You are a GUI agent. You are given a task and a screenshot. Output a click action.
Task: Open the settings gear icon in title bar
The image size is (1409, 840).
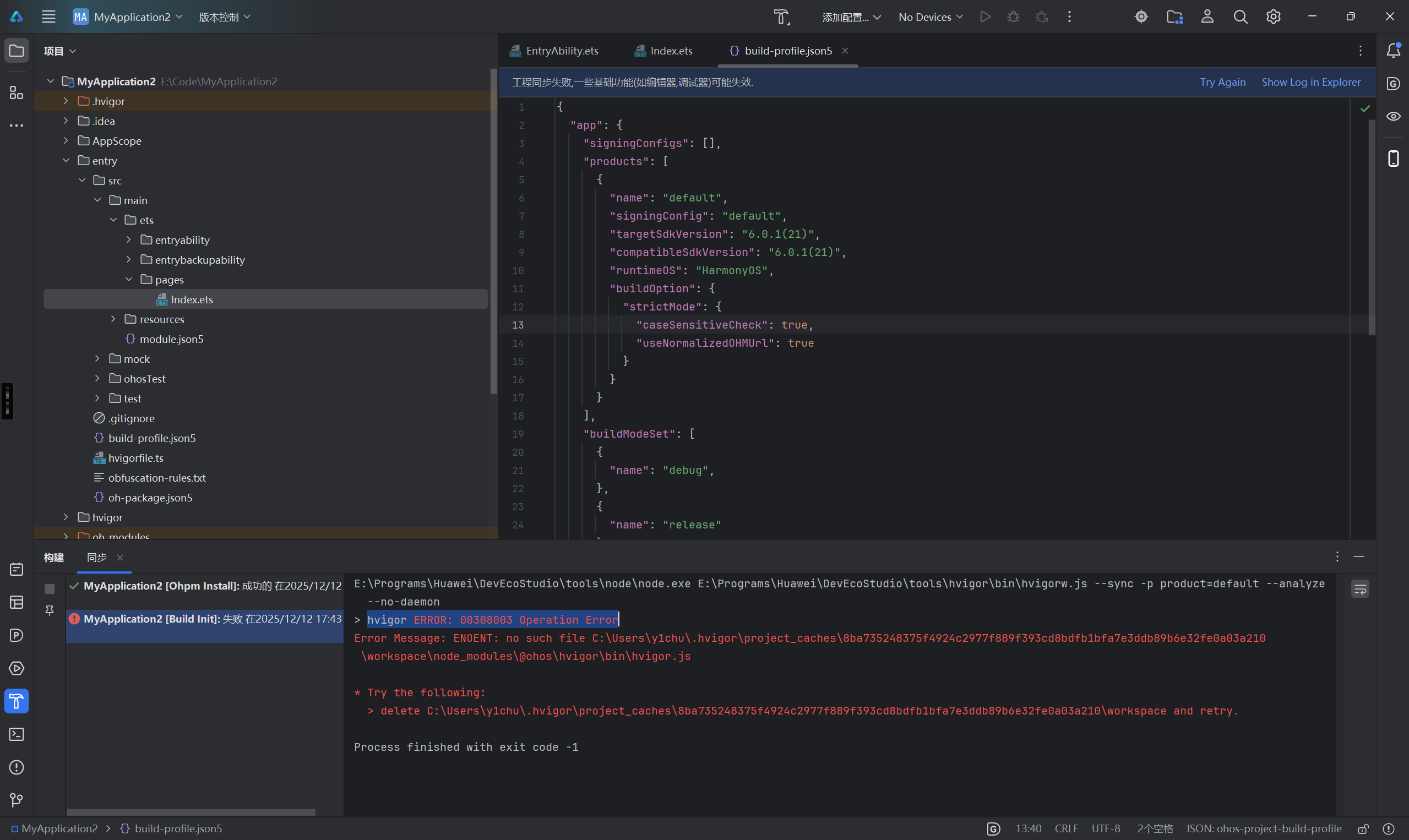point(1273,17)
